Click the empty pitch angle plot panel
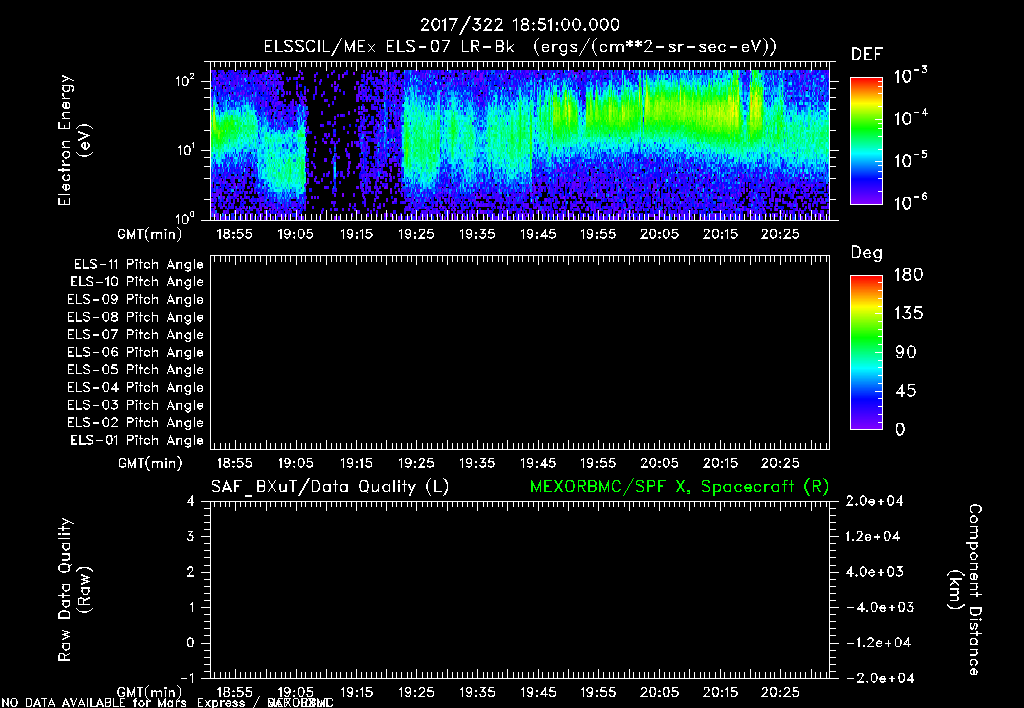1024x708 pixels. (520, 353)
